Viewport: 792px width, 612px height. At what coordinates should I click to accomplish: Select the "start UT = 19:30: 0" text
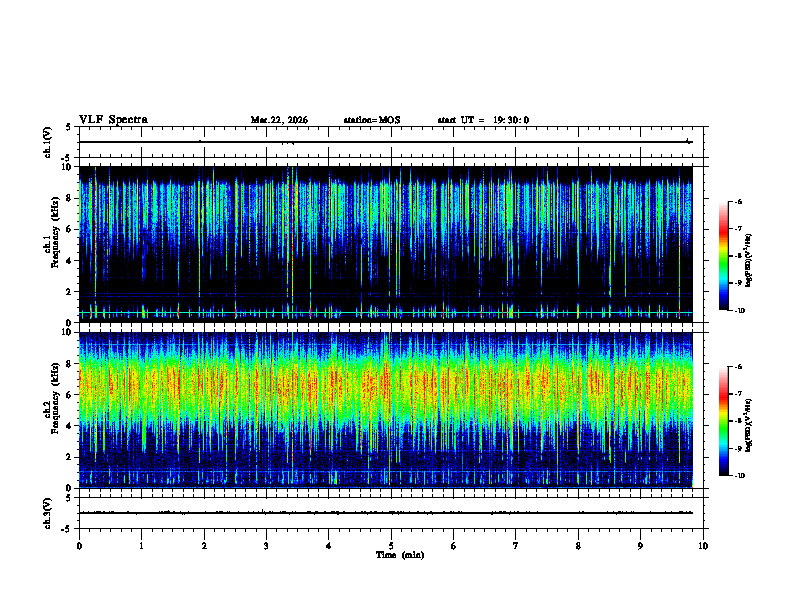click(x=483, y=120)
